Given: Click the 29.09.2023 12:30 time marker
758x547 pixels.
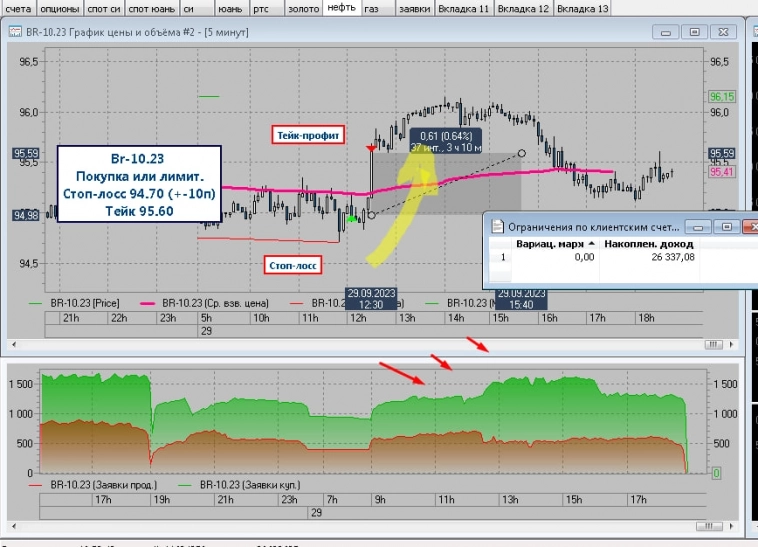Looking at the screenshot, I should coord(371,299).
